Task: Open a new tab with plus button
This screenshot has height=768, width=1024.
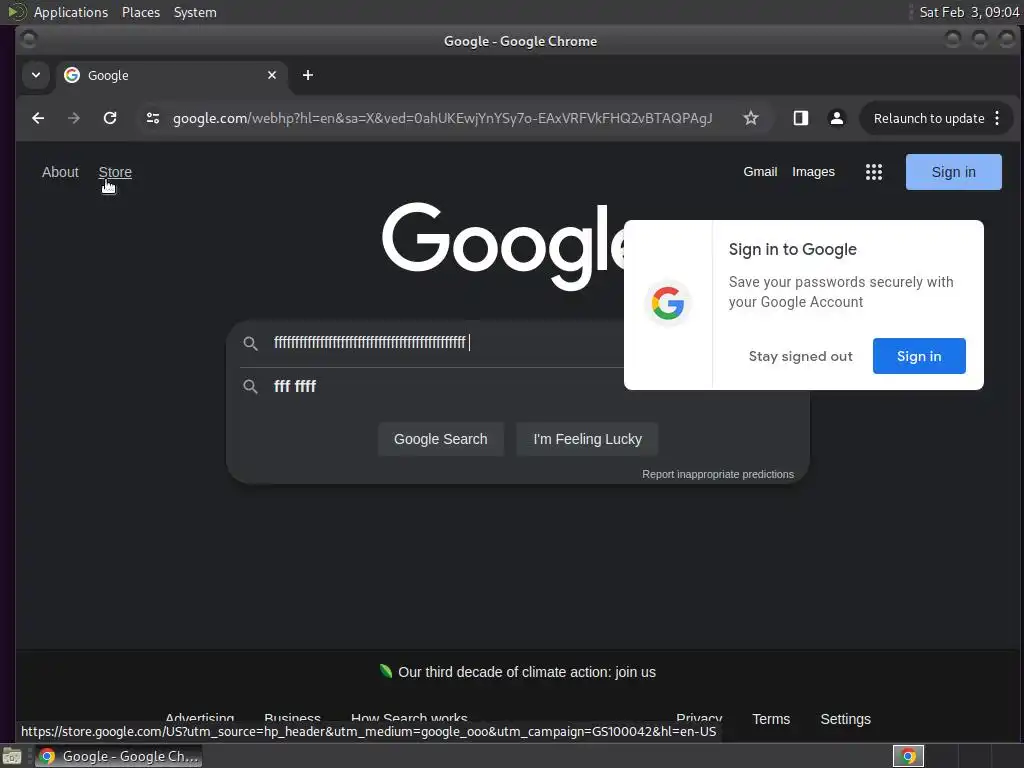Action: pyautogui.click(x=308, y=75)
